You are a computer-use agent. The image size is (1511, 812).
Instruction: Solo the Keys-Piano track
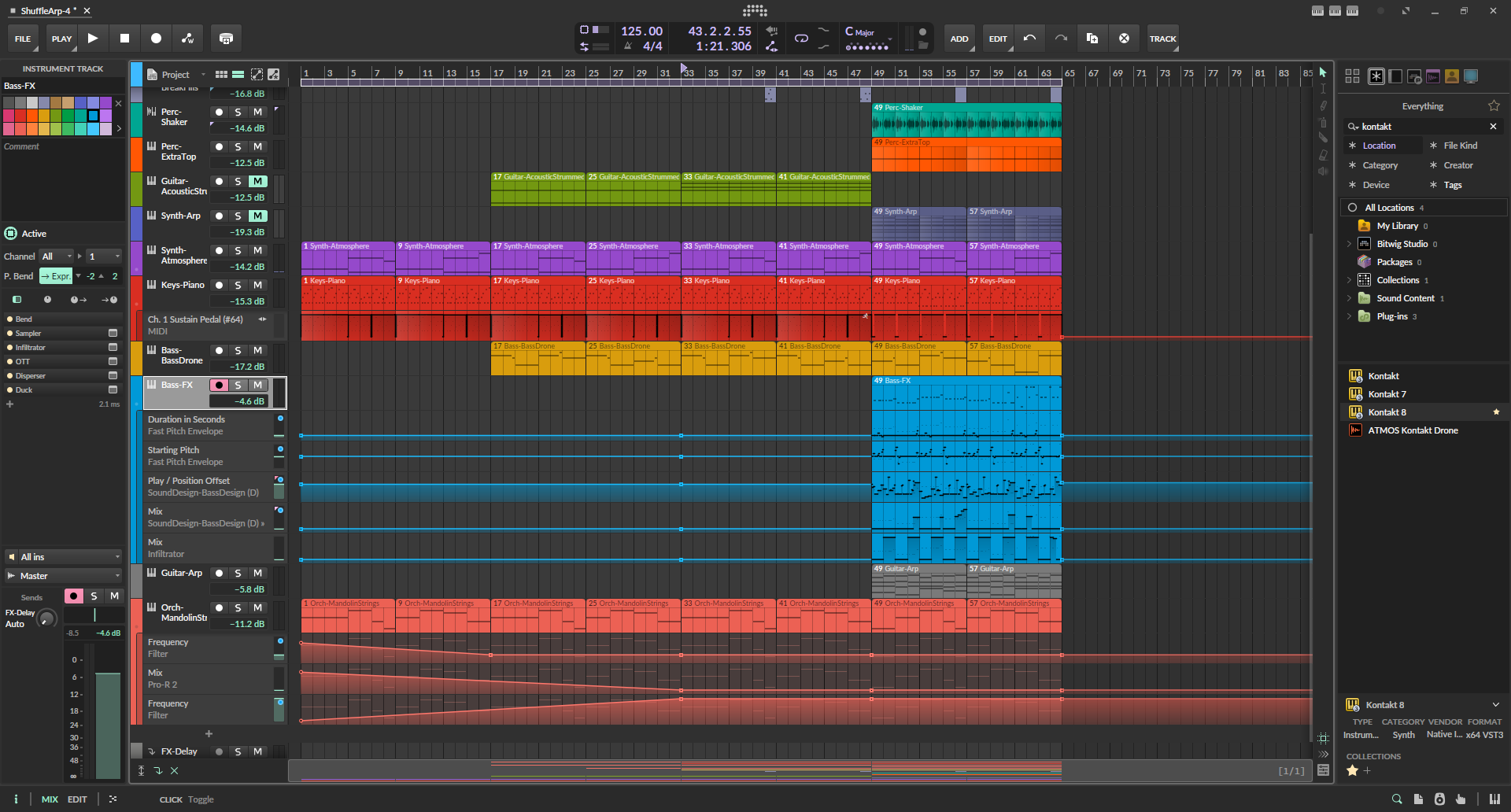[238, 285]
